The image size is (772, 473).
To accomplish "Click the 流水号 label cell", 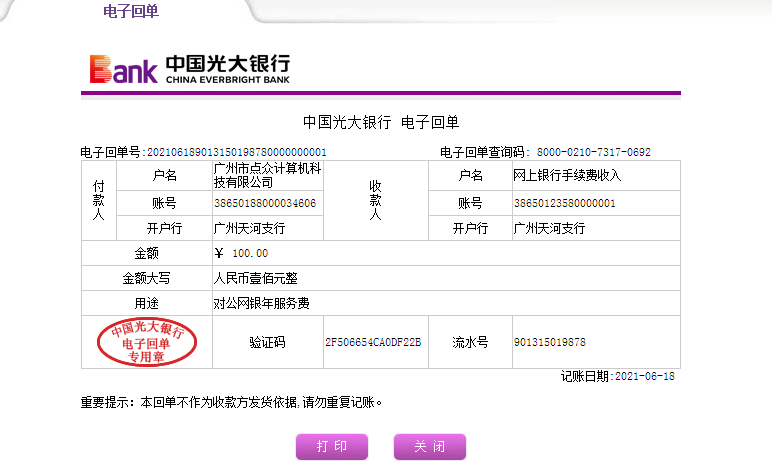I will tap(470, 342).
